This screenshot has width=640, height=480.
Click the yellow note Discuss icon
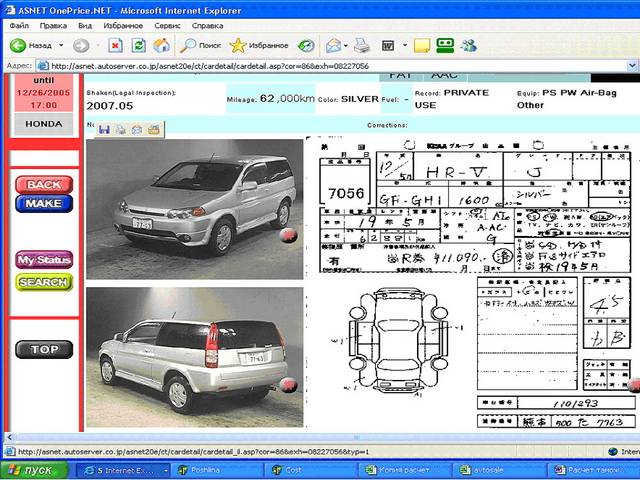[x=422, y=45]
